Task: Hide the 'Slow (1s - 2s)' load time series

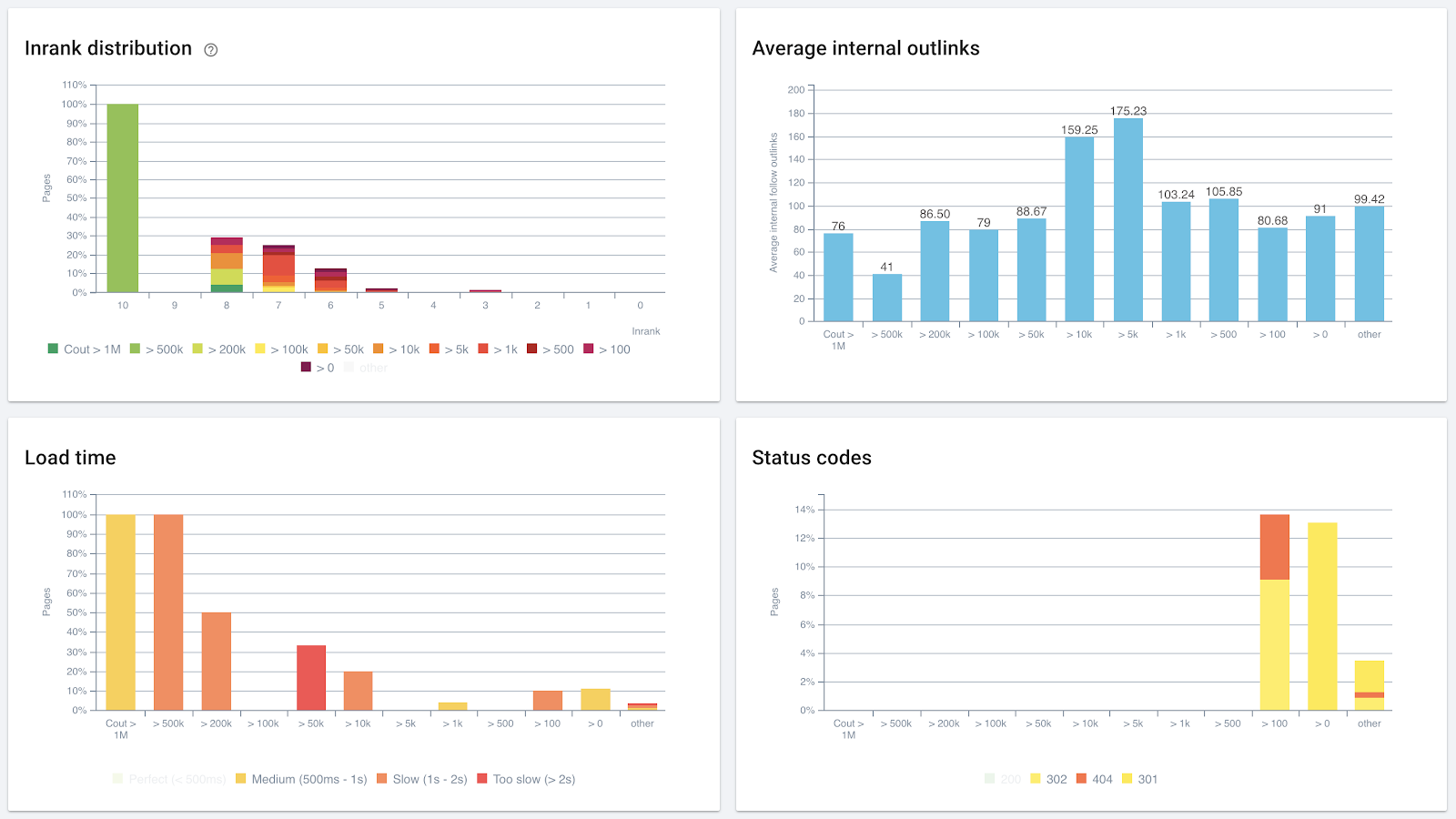Action: (422, 780)
